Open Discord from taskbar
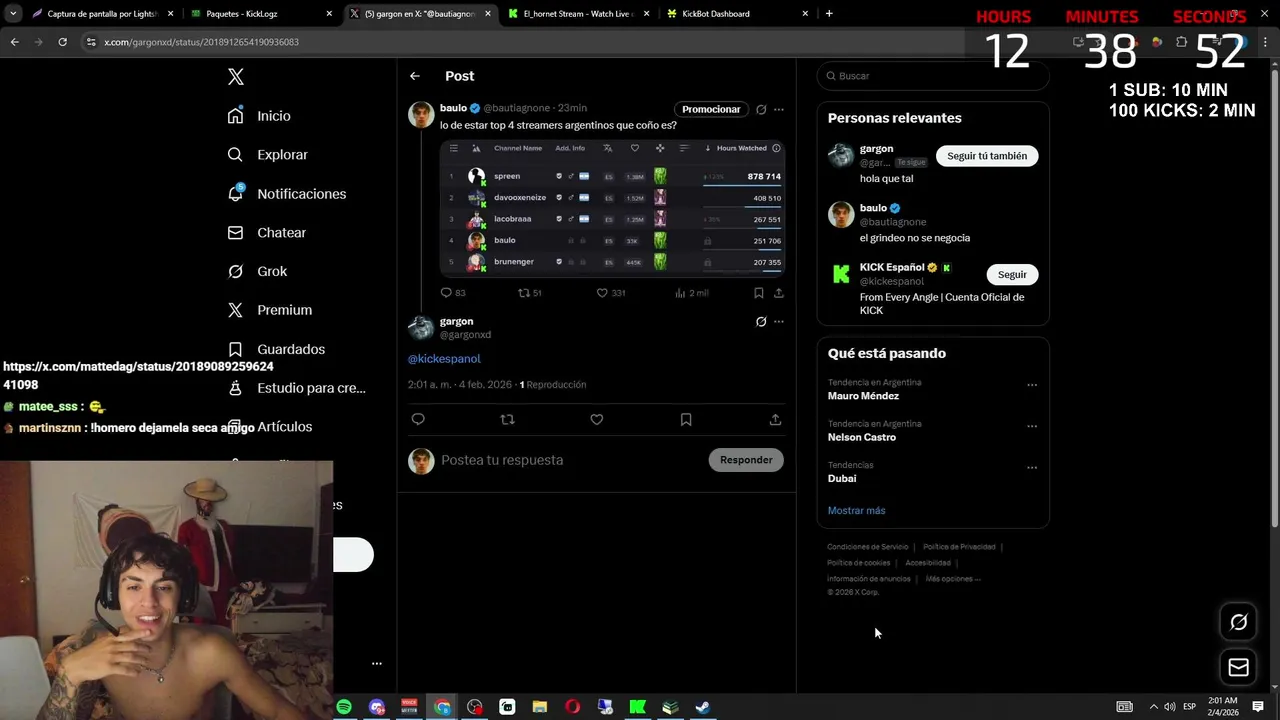 pyautogui.click(x=377, y=707)
